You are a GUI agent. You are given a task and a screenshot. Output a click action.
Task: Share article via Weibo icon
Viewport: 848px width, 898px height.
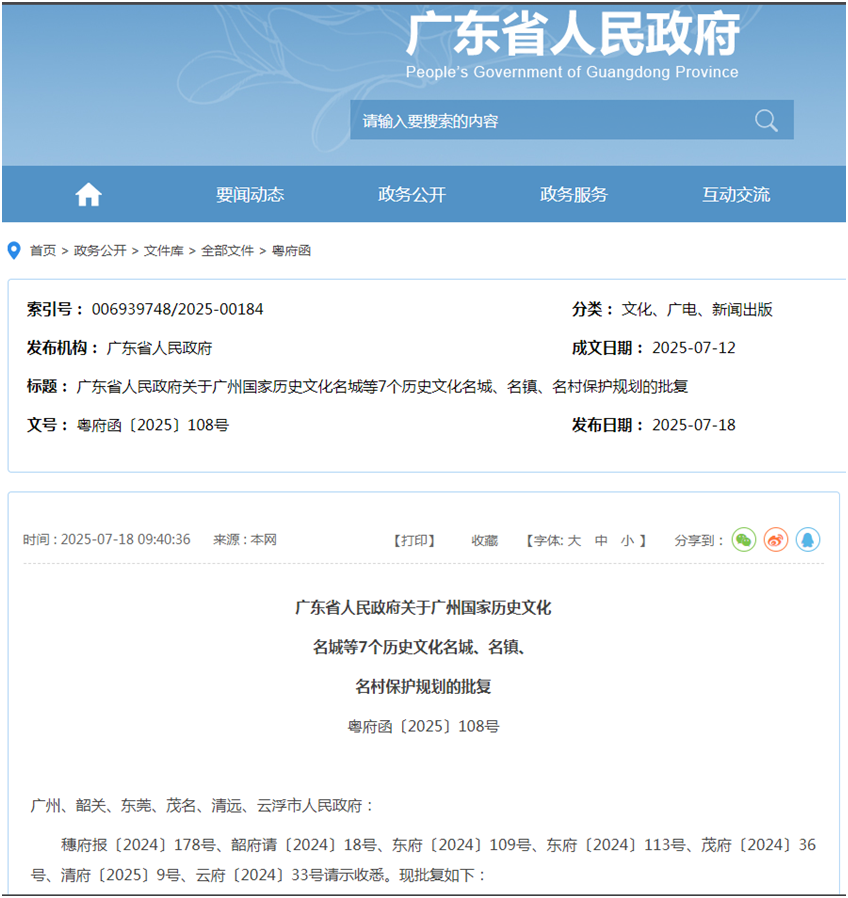tap(776, 540)
